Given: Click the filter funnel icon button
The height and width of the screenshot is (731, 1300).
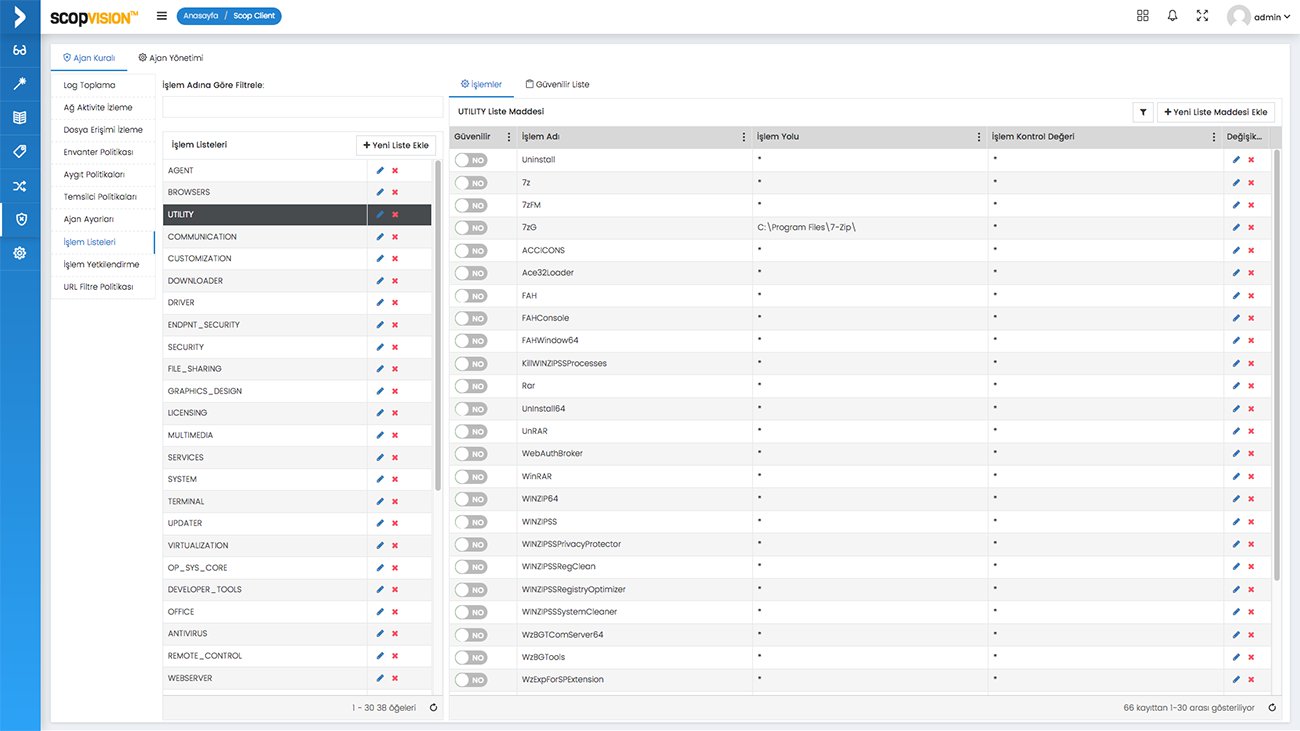Looking at the screenshot, I should 1143,113.
